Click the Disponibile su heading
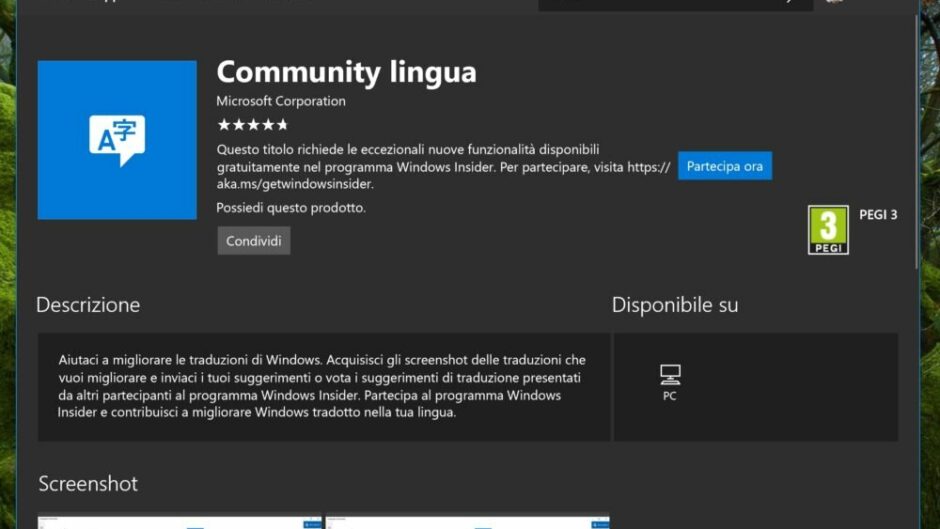Screen dimensions: 940x529 click(675, 305)
